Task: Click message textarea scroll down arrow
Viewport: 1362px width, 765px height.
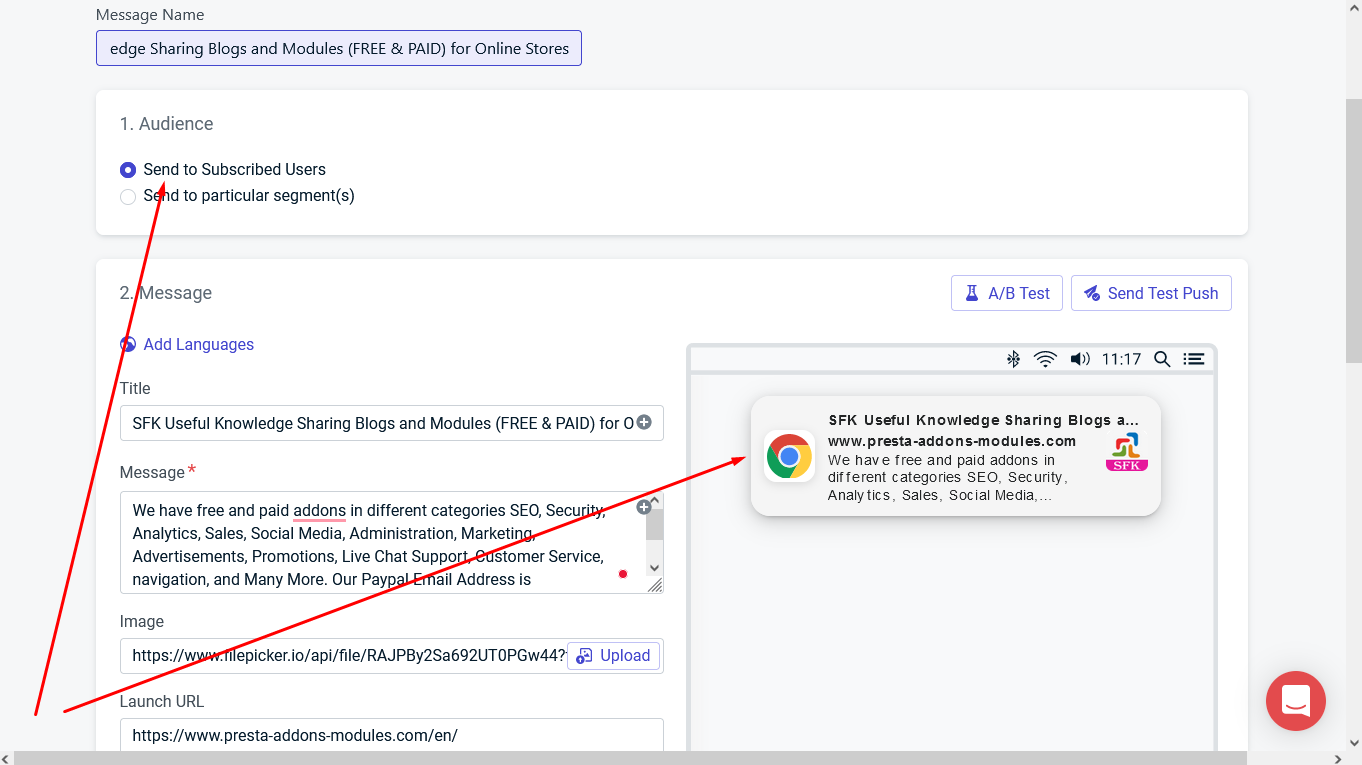Action: [x=655, y=568]
